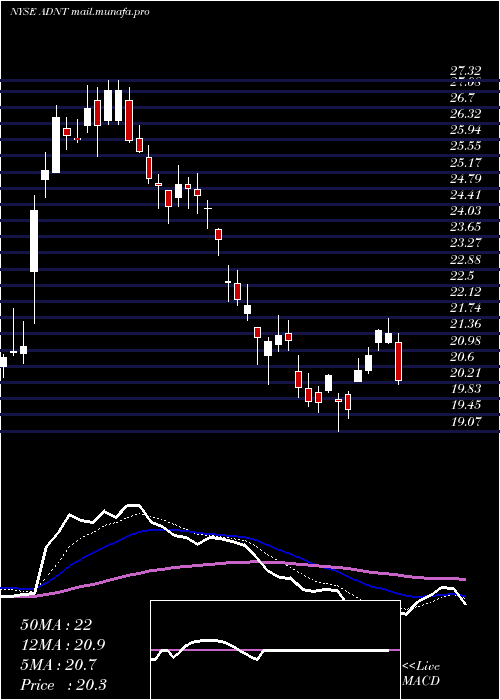Image resolution: width=500 pixels, height=700 pixels.
Task: Click the 5MA : 20.7 reading
Action: (59, 665)
